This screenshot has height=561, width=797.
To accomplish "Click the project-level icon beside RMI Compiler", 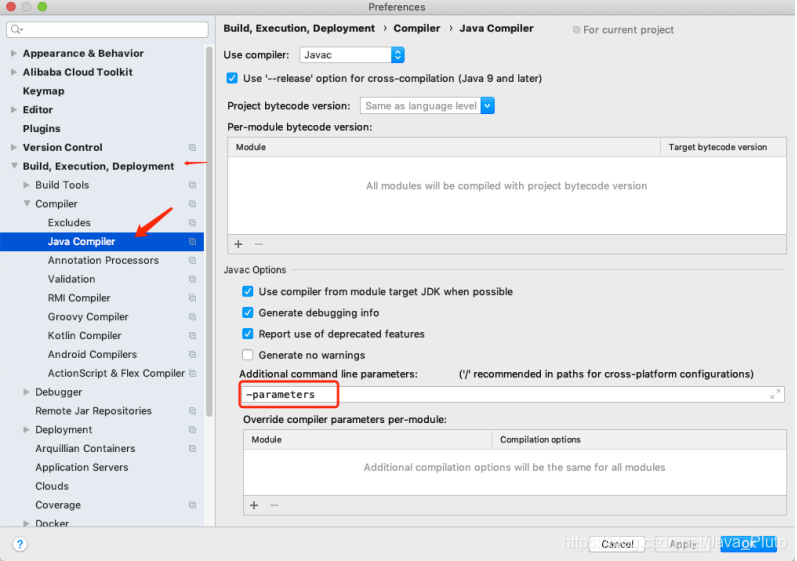I will pos(193,298).
